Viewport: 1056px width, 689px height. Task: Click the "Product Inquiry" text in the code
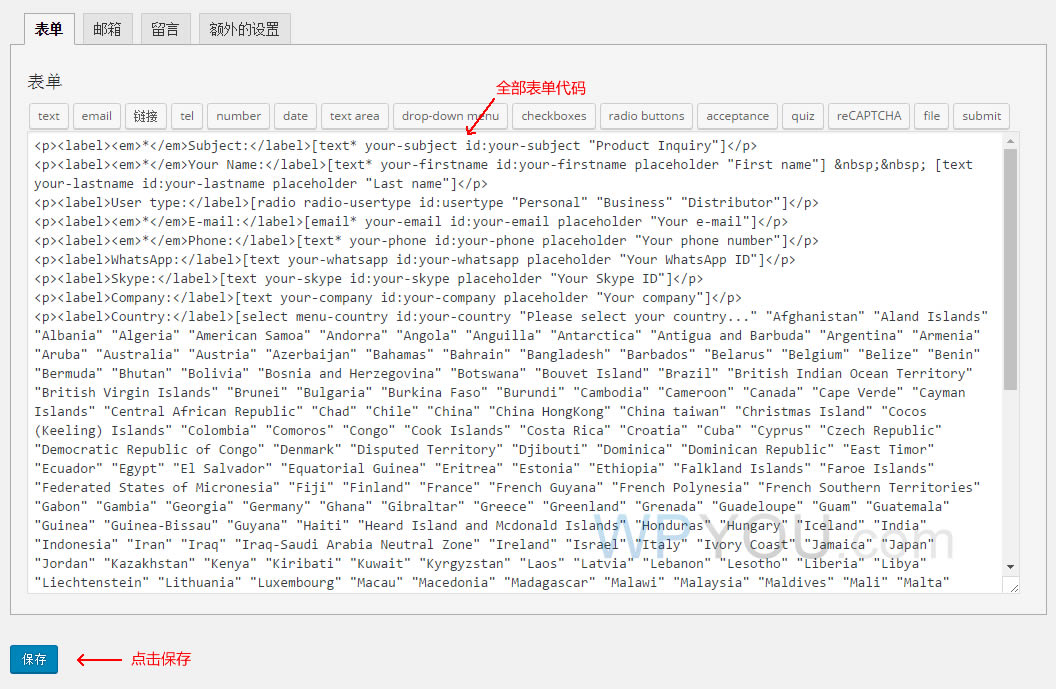(x=655, y=145)
